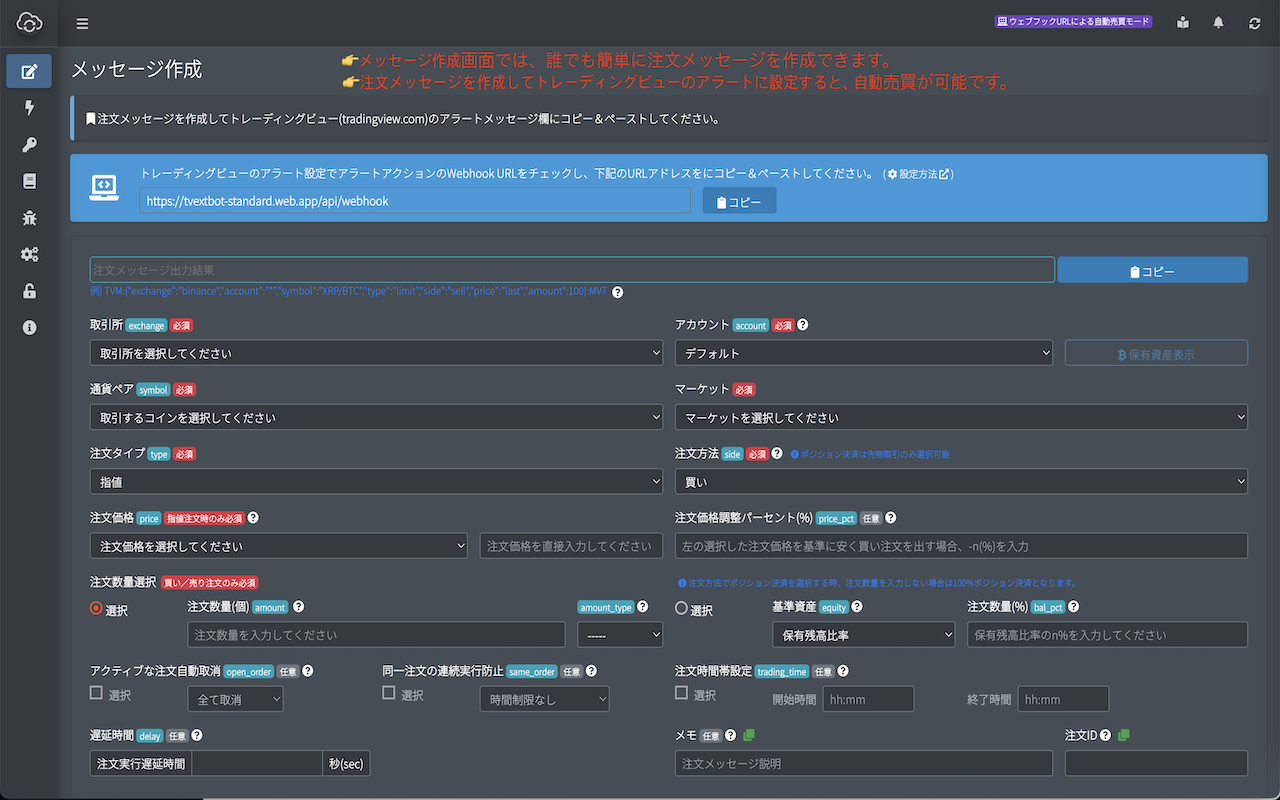The width and height of the screenshot is (1280, 800).
Task: Open the hamburger menu at top left
Action: tap(82, 23)
